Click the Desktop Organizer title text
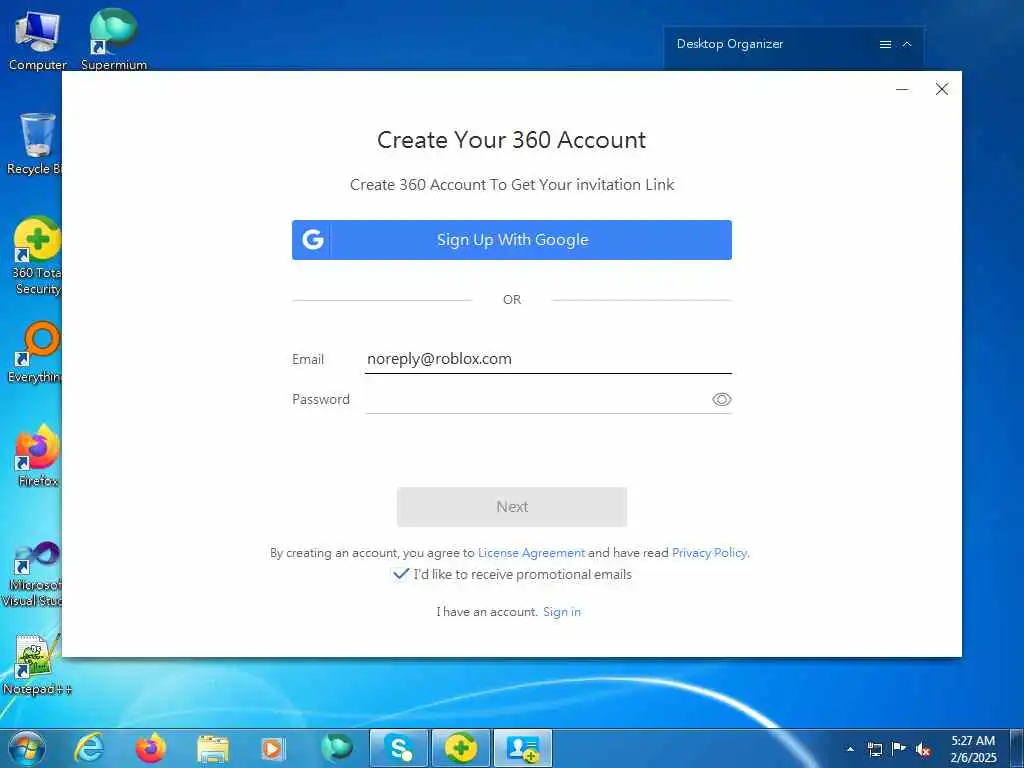Viewport: 1024px width, 768px height. pos(729,44)
